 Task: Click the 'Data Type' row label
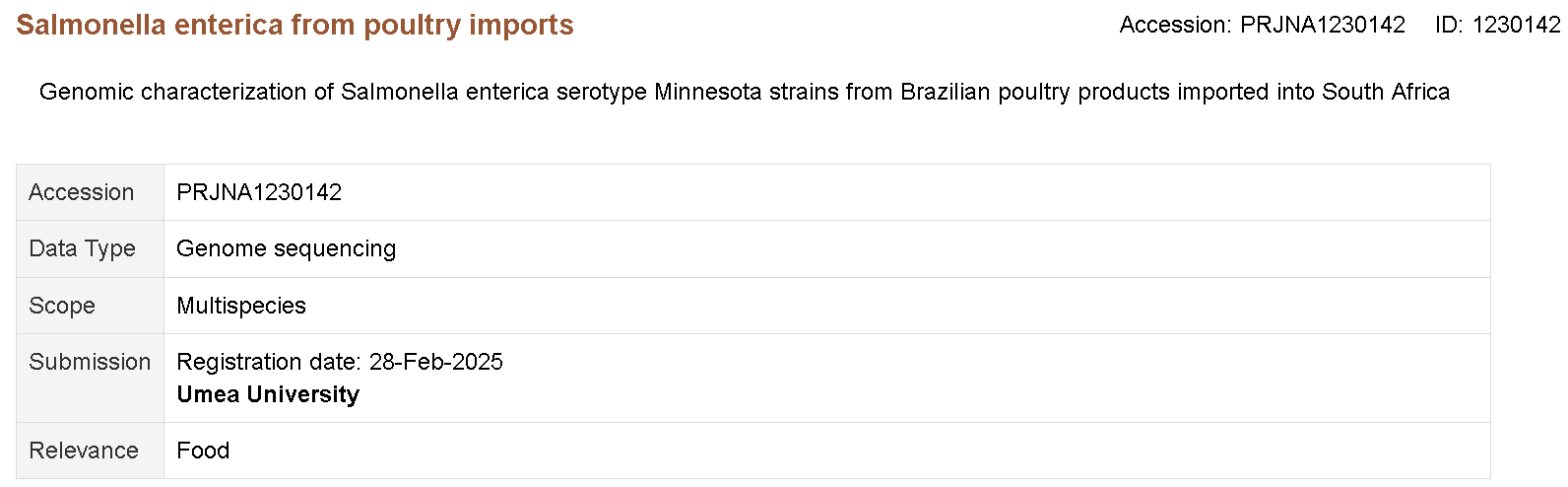[x=82, y=248]
